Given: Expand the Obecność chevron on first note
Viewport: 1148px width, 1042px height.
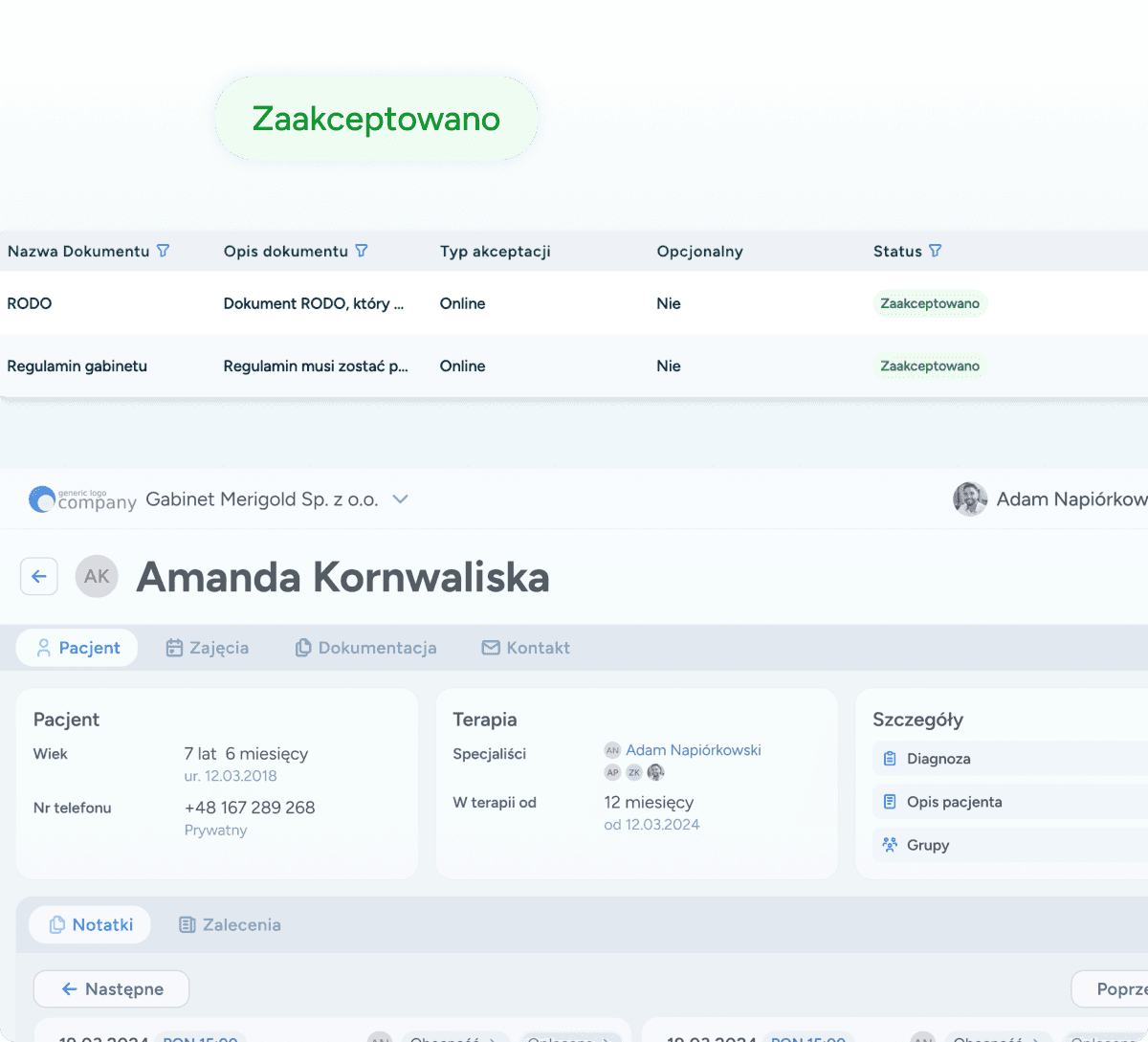Looking at the screenshot, I should [x=492, y=1038].
